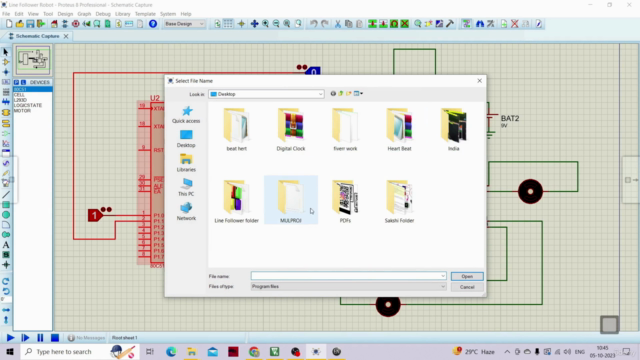Click the Open Project folder icon
The width and height of the screenshot is (640, 360).
[x=20, y=24]
